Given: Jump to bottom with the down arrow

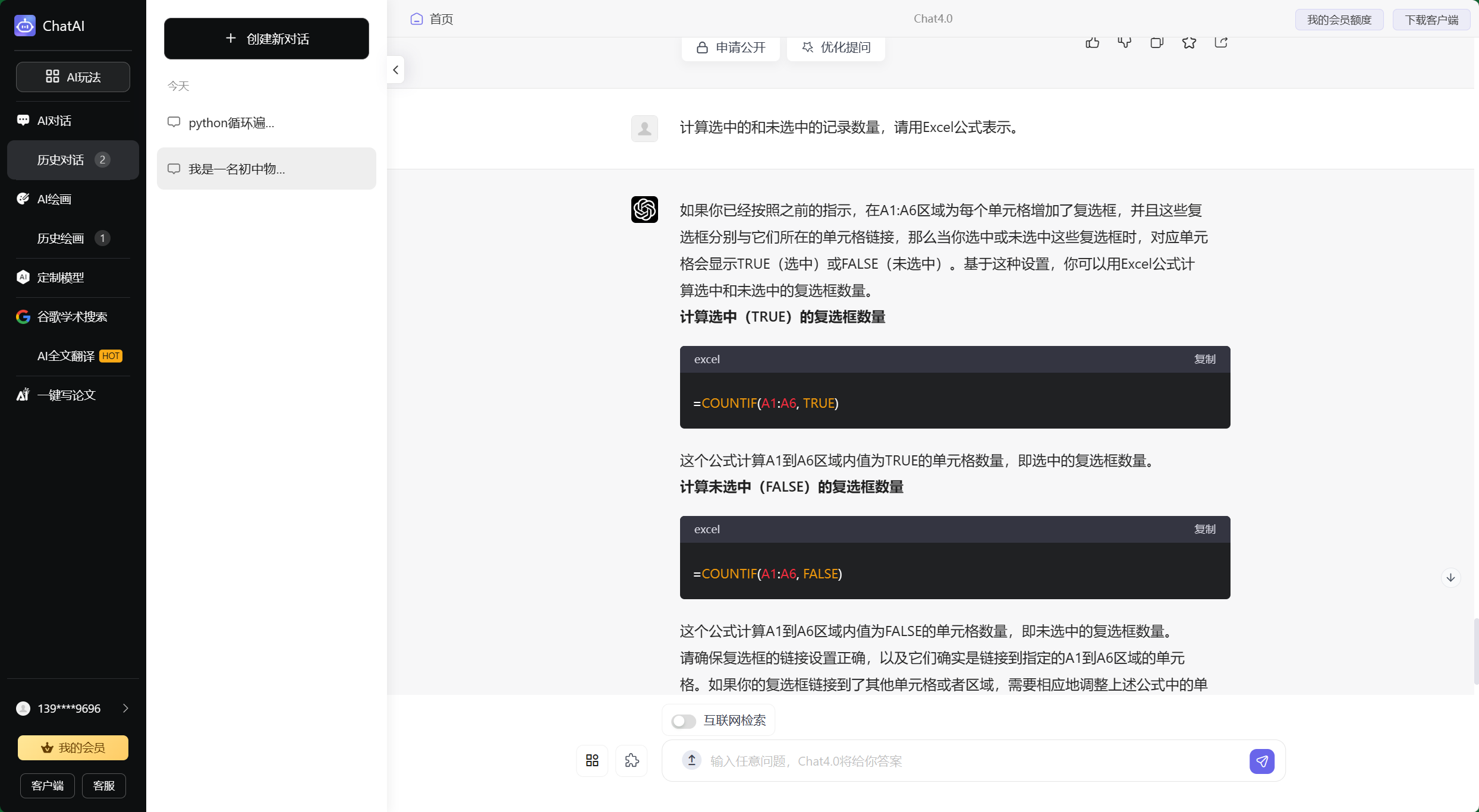Looking at the screenshot, I should point(1450,577).
